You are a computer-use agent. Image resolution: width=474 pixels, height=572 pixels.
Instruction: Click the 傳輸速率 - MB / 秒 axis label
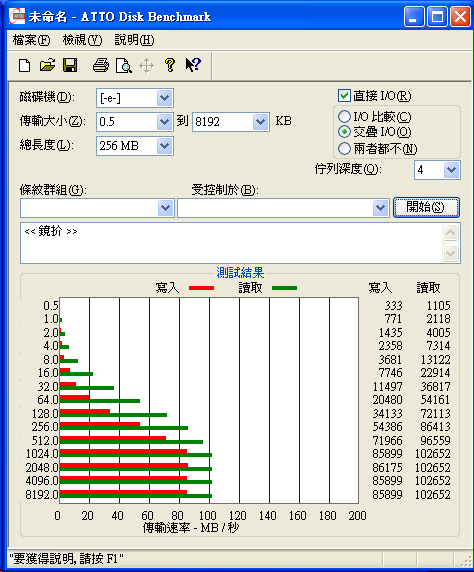(191, 527)
